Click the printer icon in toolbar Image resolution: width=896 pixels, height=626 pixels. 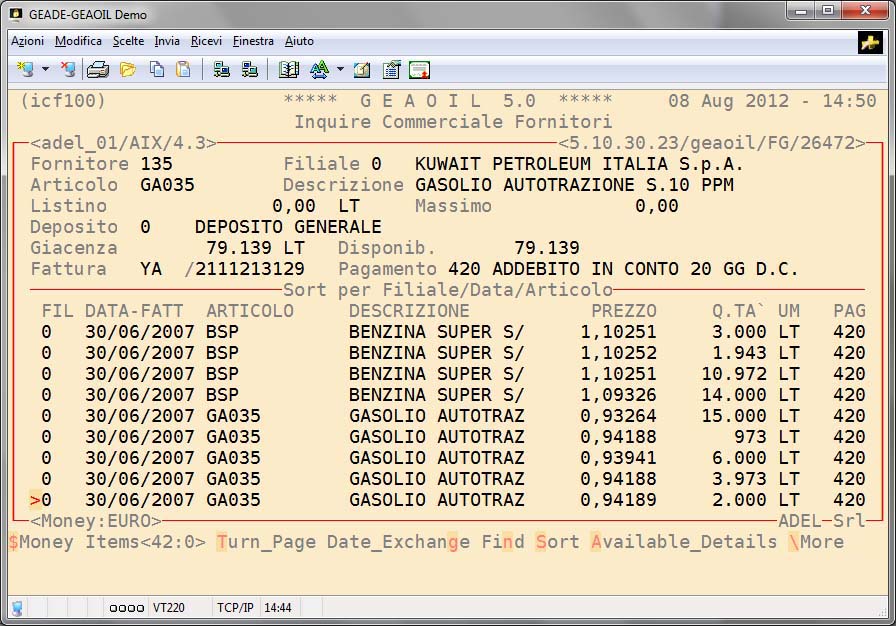tap(97, 69)
